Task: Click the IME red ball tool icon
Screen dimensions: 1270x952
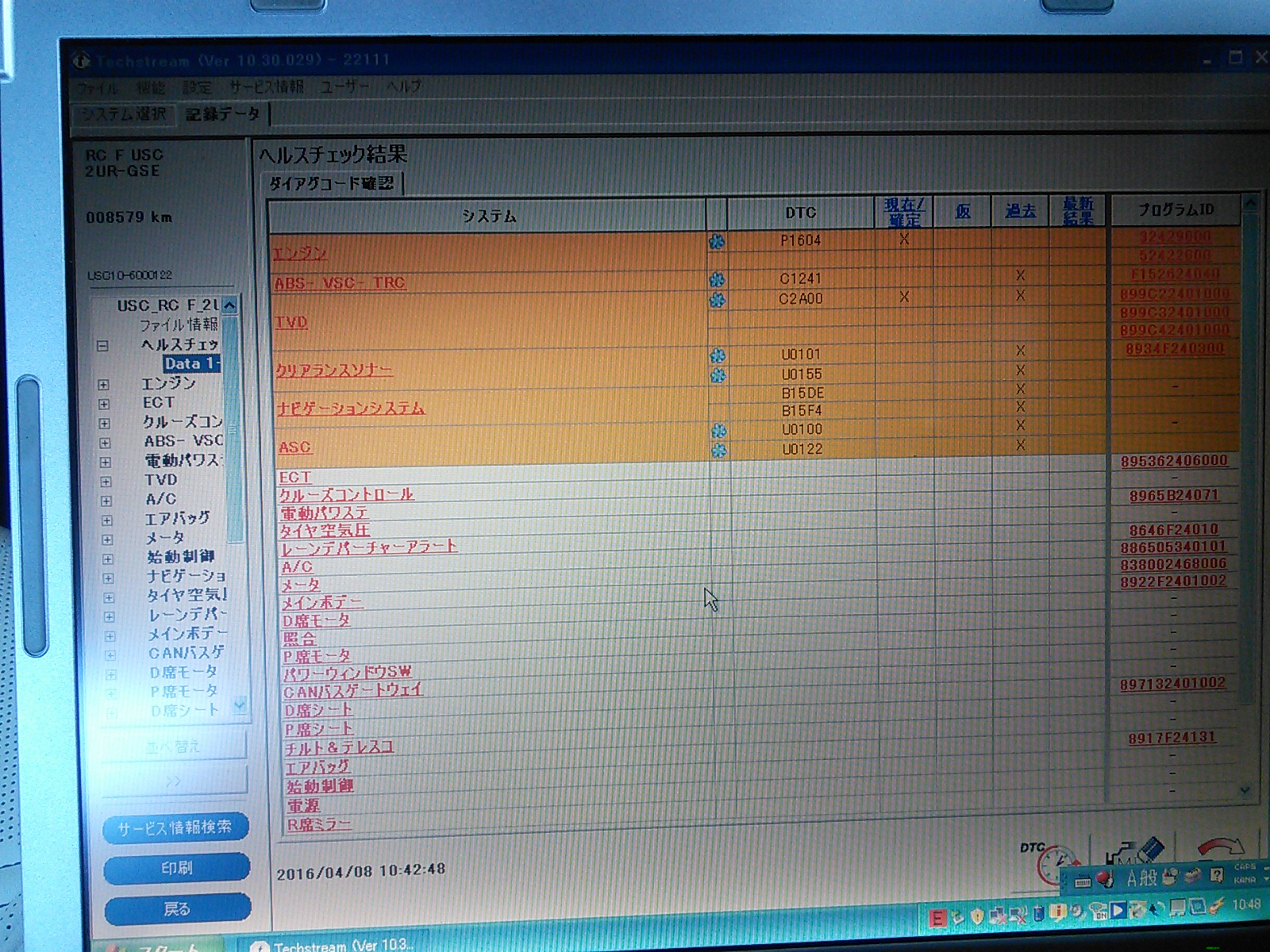Action: [x=1103, y=878]
